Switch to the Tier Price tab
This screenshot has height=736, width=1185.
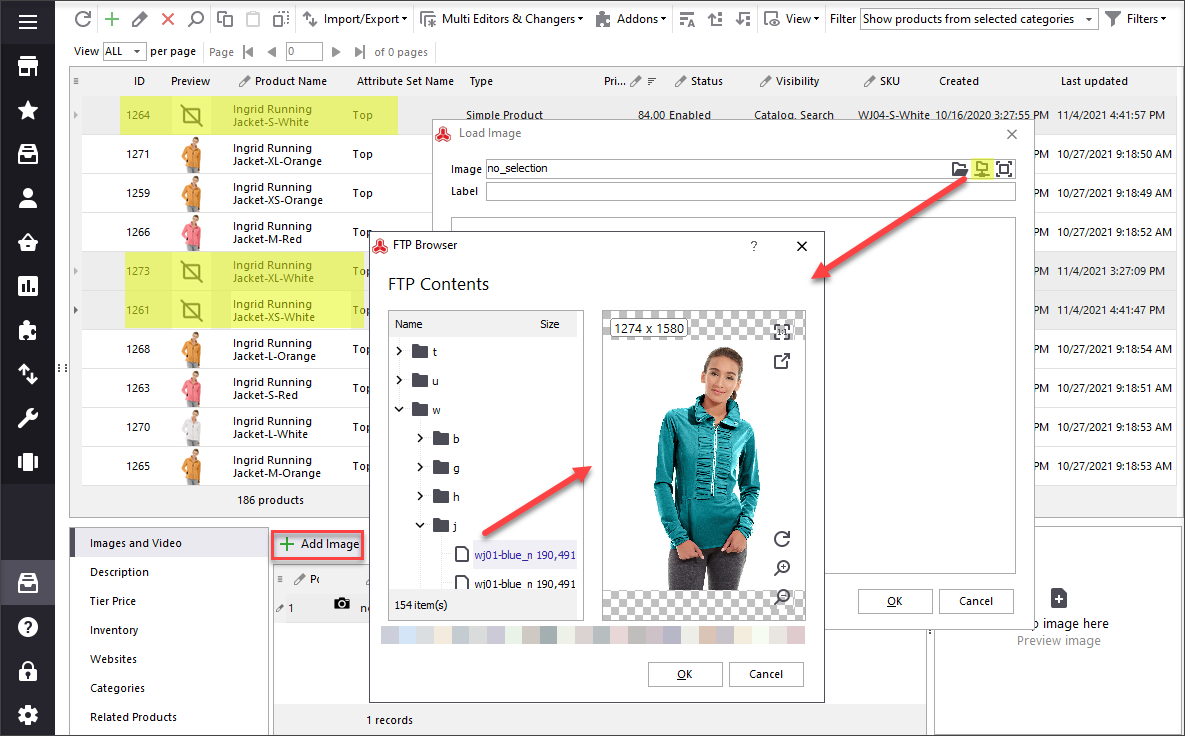coord(169,601)
